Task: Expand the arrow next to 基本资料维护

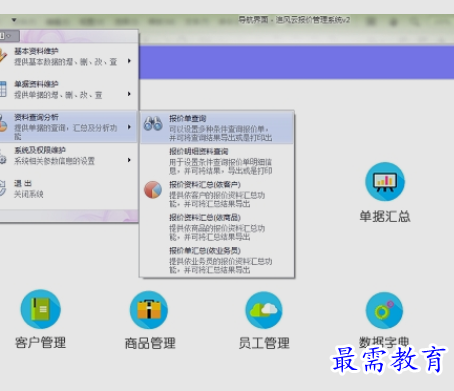Action: (x=129, y=61)
